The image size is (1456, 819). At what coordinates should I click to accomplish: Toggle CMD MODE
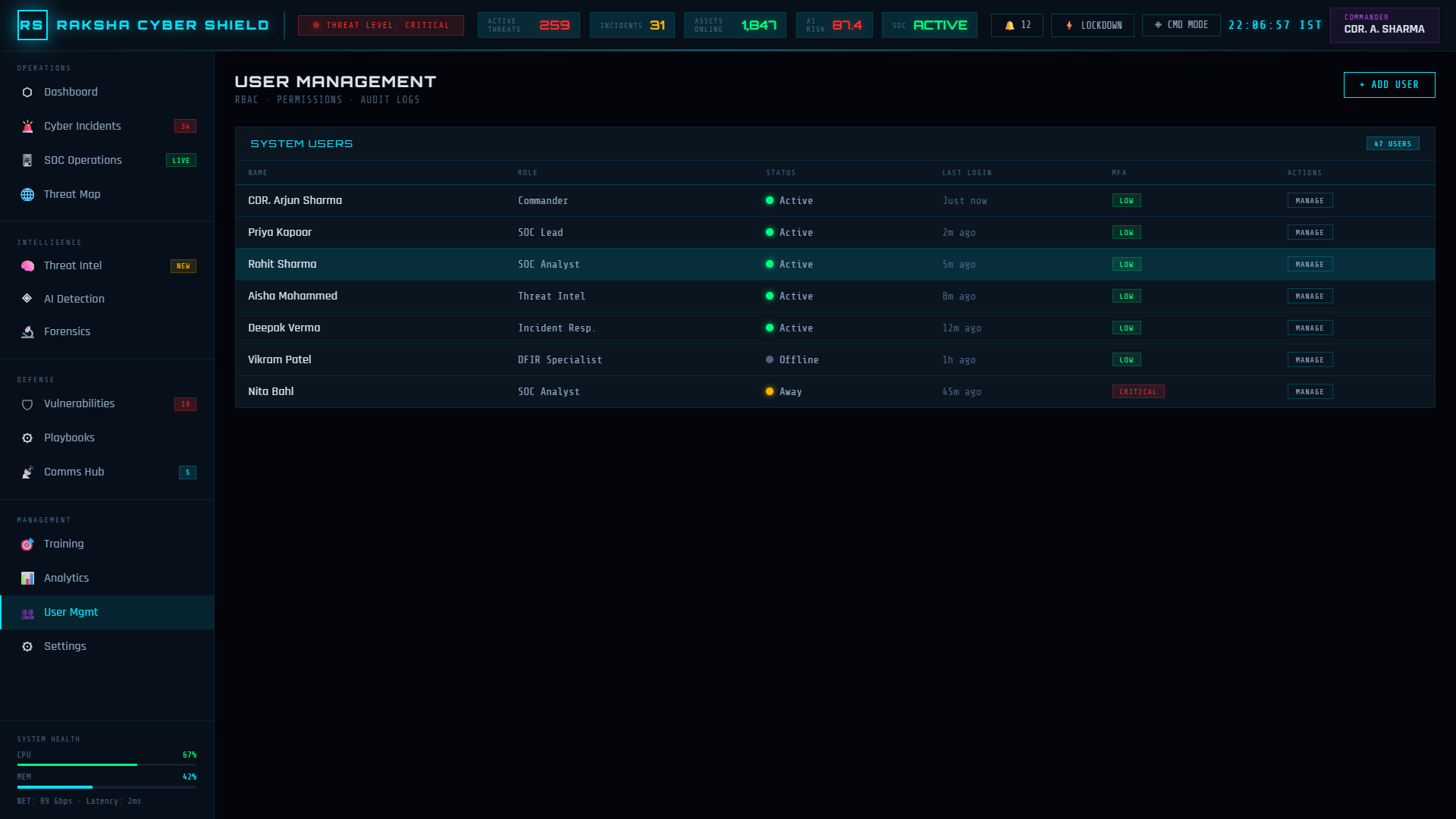click(1181, 25)
